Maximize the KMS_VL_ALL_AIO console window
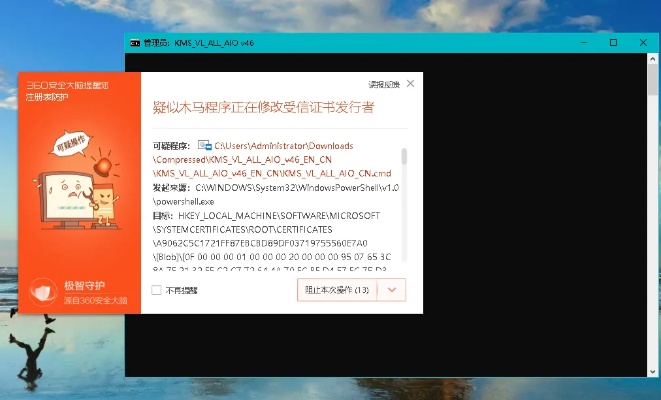 (613, 43)
